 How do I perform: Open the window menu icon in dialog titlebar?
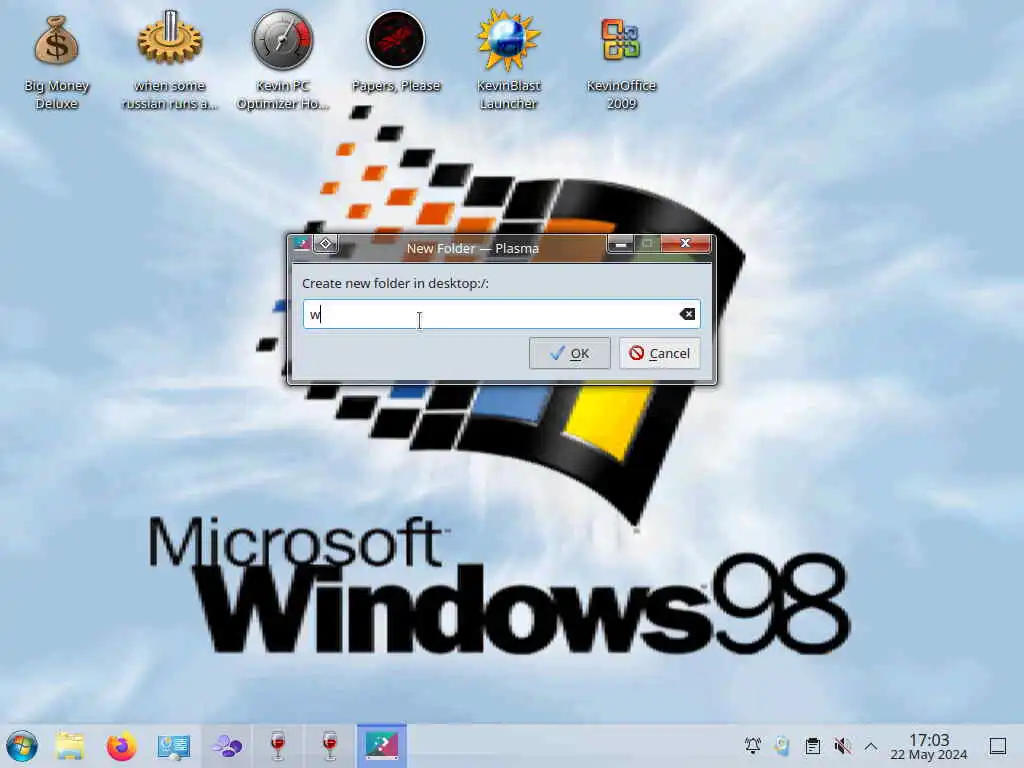[302, 244]
